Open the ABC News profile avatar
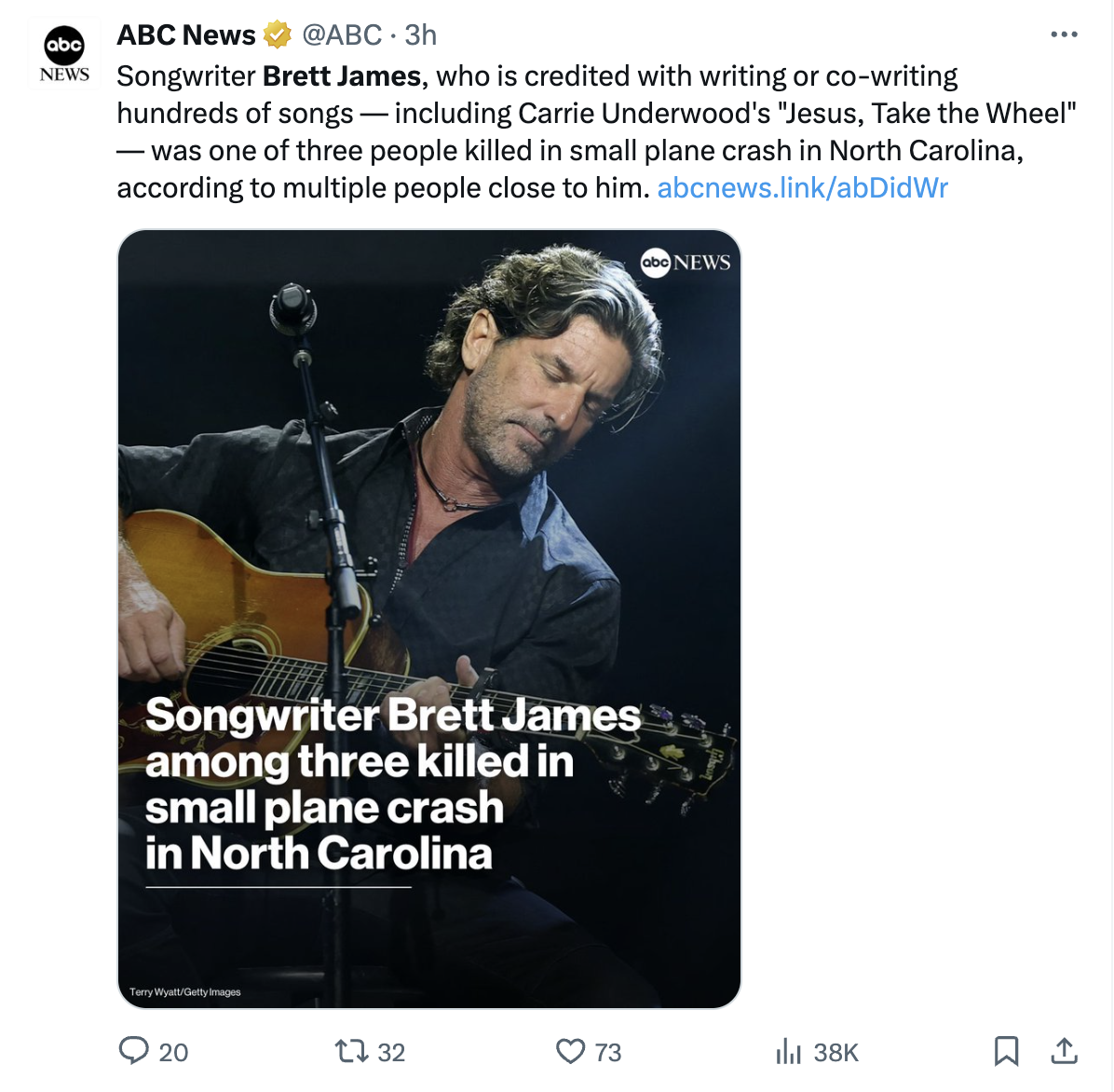 click(x=64, y=54)
